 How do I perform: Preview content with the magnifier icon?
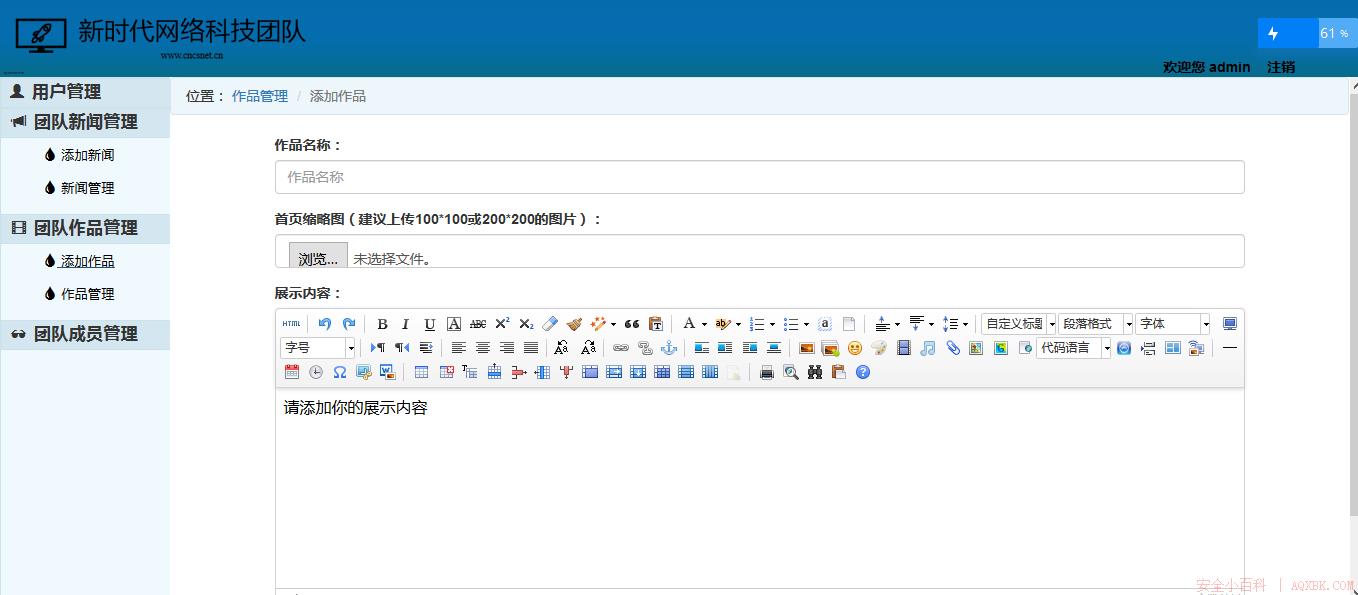click(x=791, y=372)
